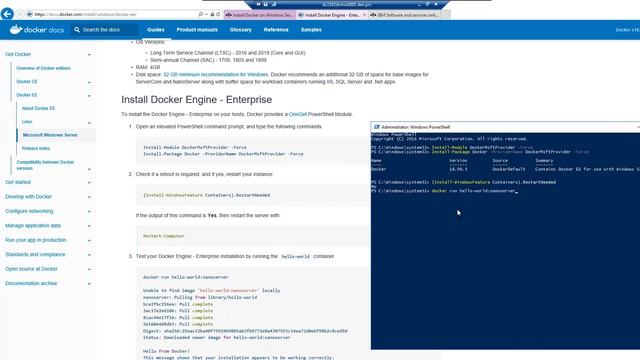Open the Guides nav item
This screenshot has height=360, width=640.
point(156,30)
